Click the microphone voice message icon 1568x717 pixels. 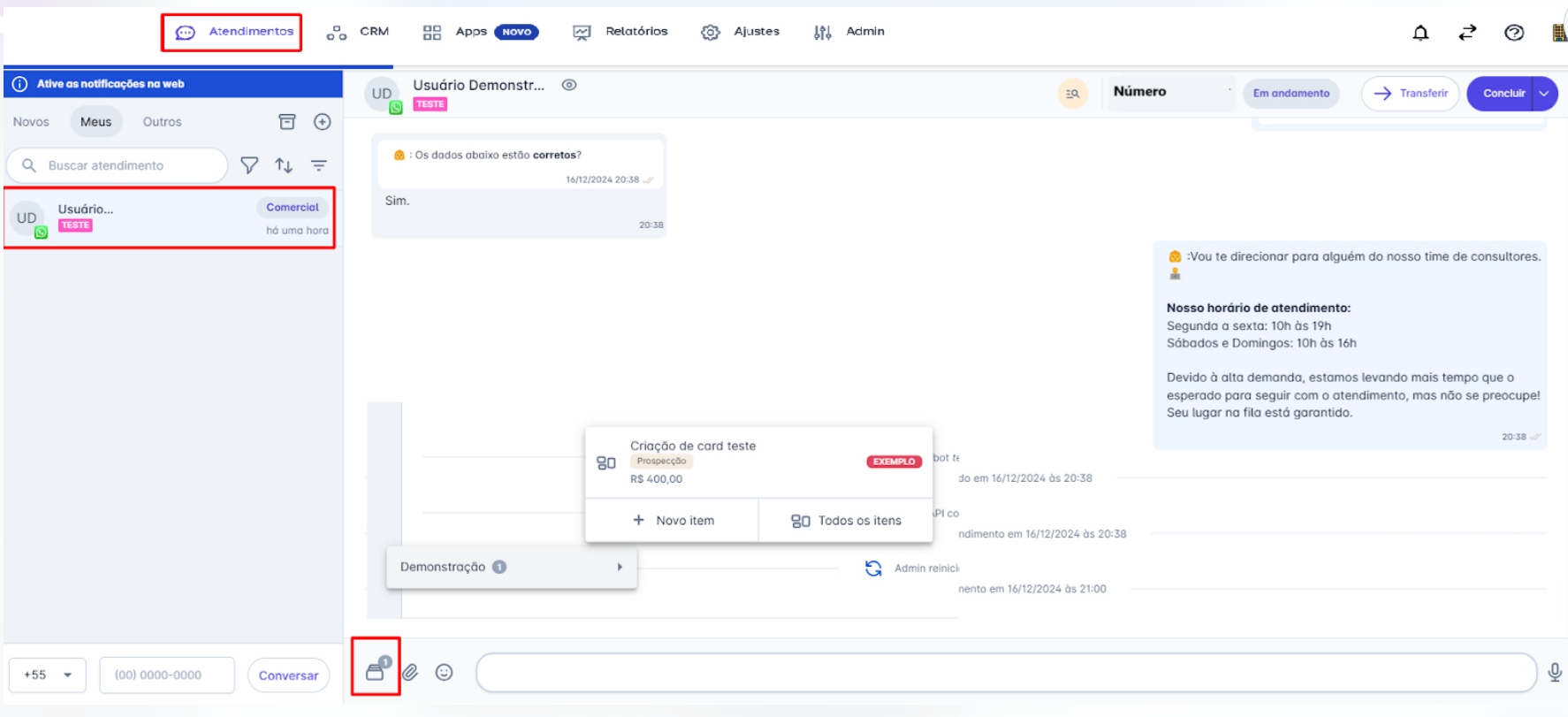[1555, 673]
